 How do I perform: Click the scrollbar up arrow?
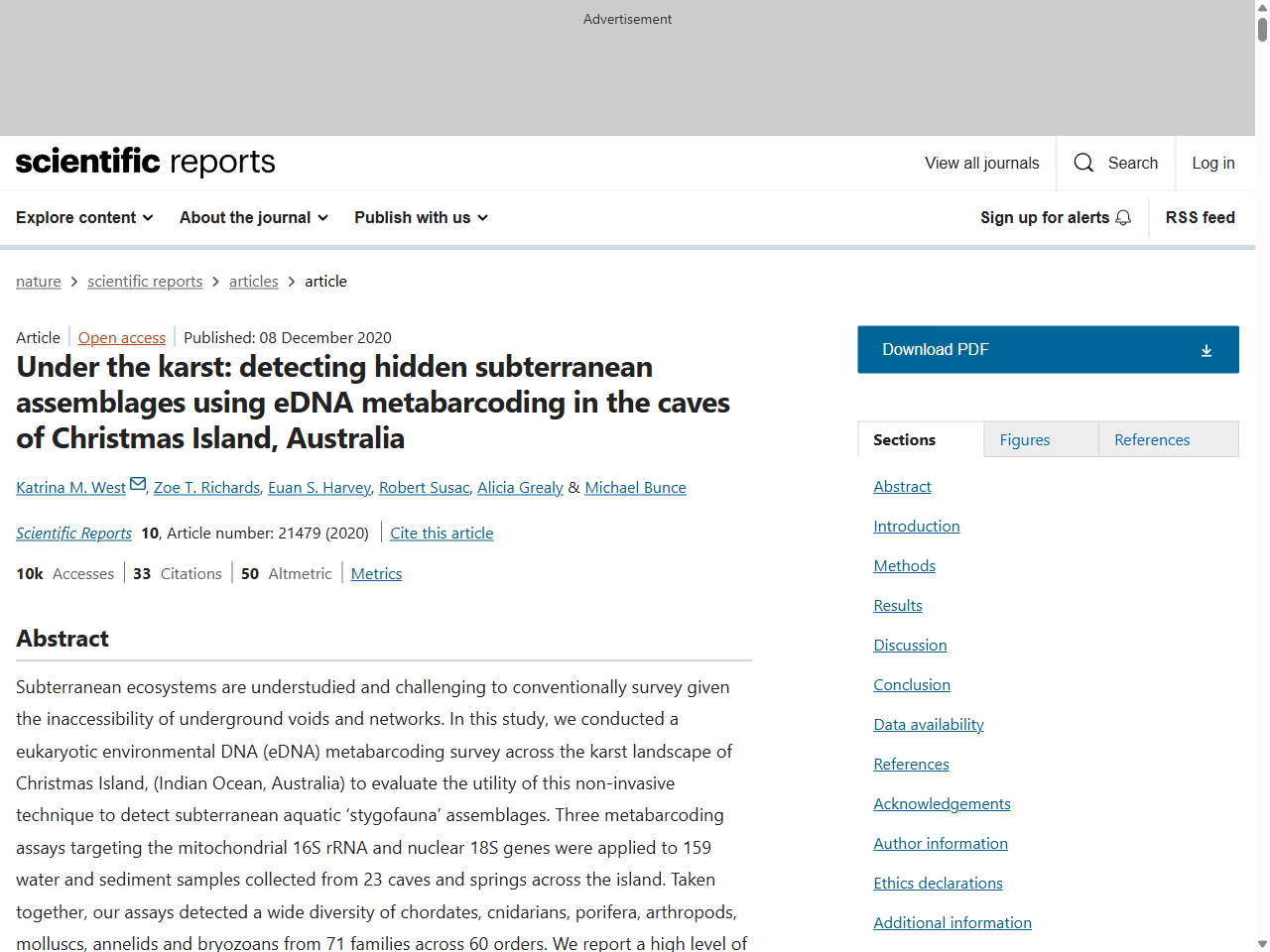click(1262, 7)
